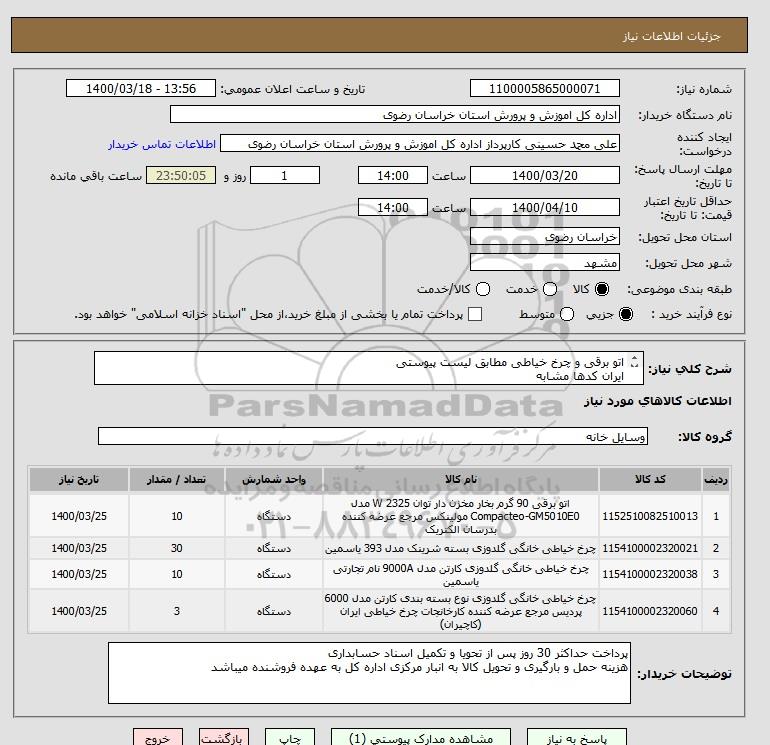Screen dimensions: 770x745
Task: Click the response deadline time 14:00 field
Action: point(393,176)
